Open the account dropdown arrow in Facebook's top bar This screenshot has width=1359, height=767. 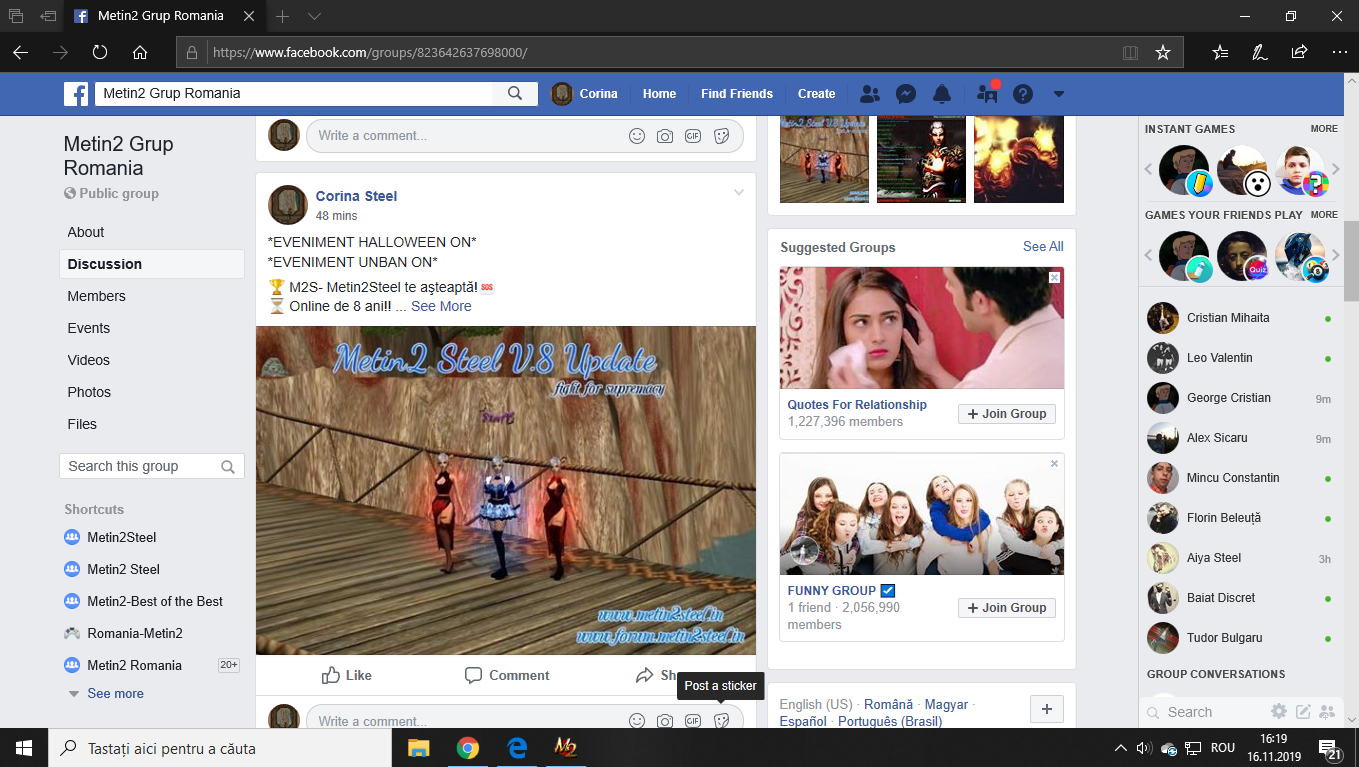click(1058, 94)
